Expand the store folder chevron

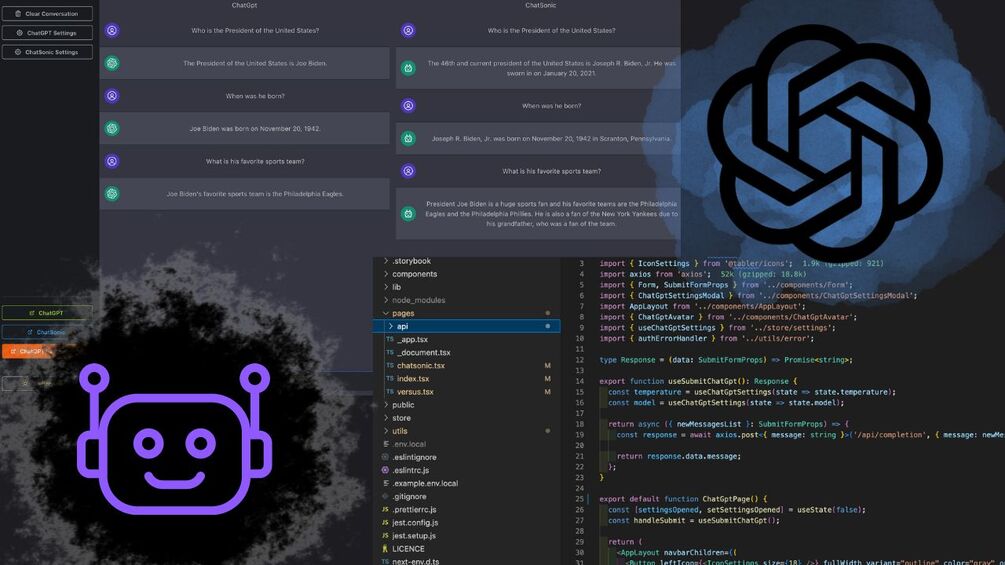point(386,418)
